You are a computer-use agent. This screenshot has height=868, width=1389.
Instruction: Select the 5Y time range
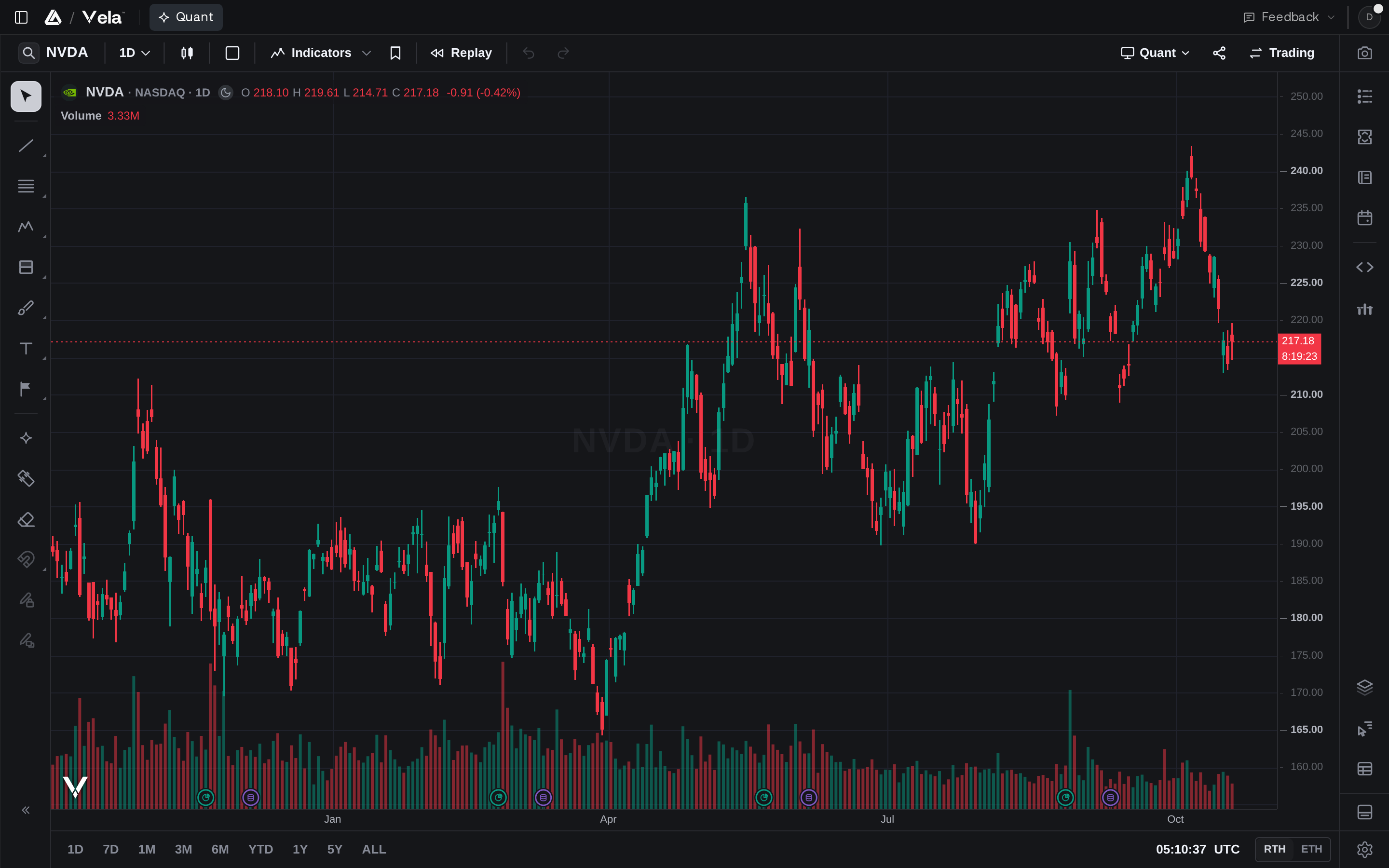coord(335,849)
